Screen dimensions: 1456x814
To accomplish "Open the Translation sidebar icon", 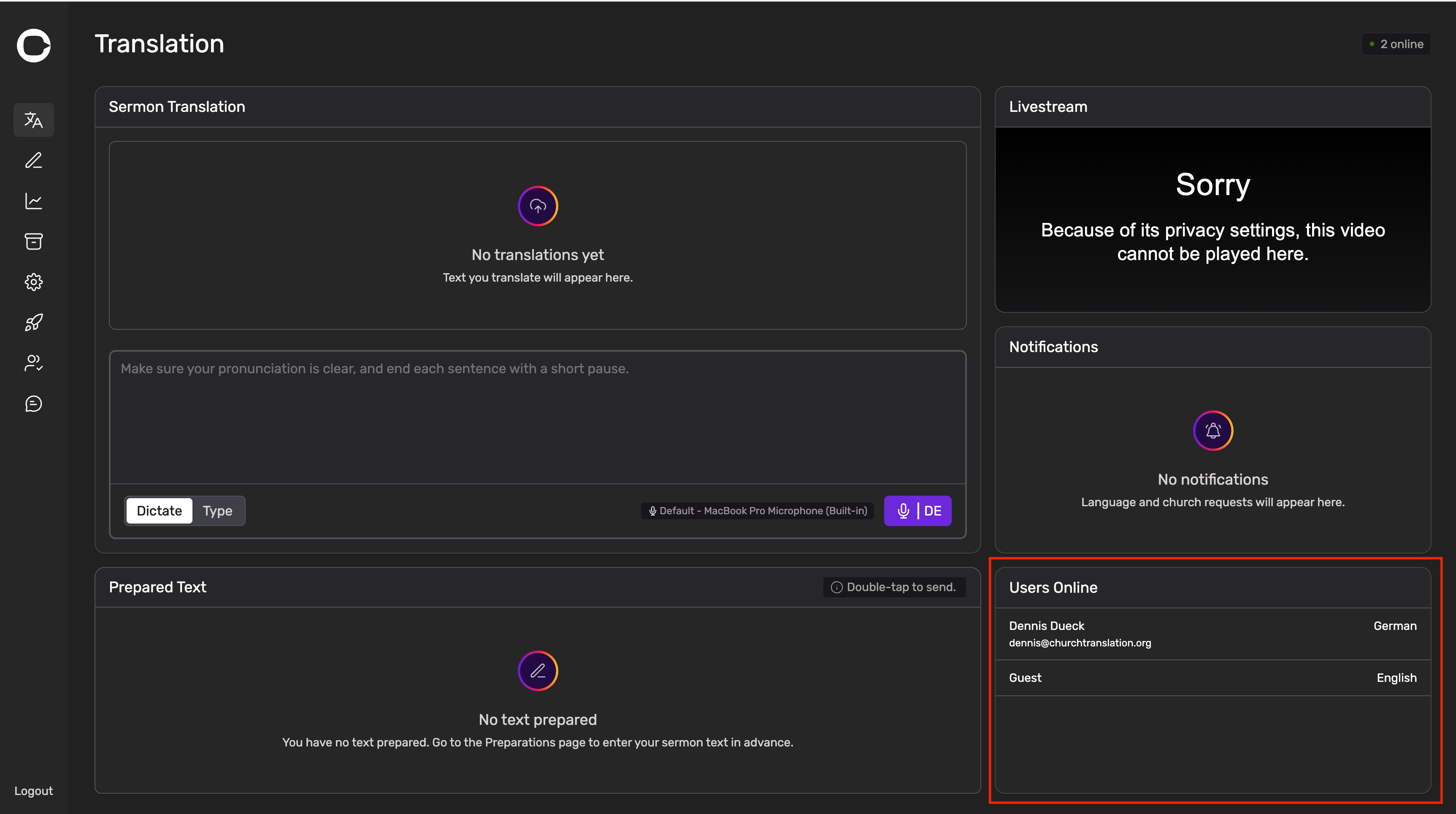I will pyautogui.click(x=33, y=120).
